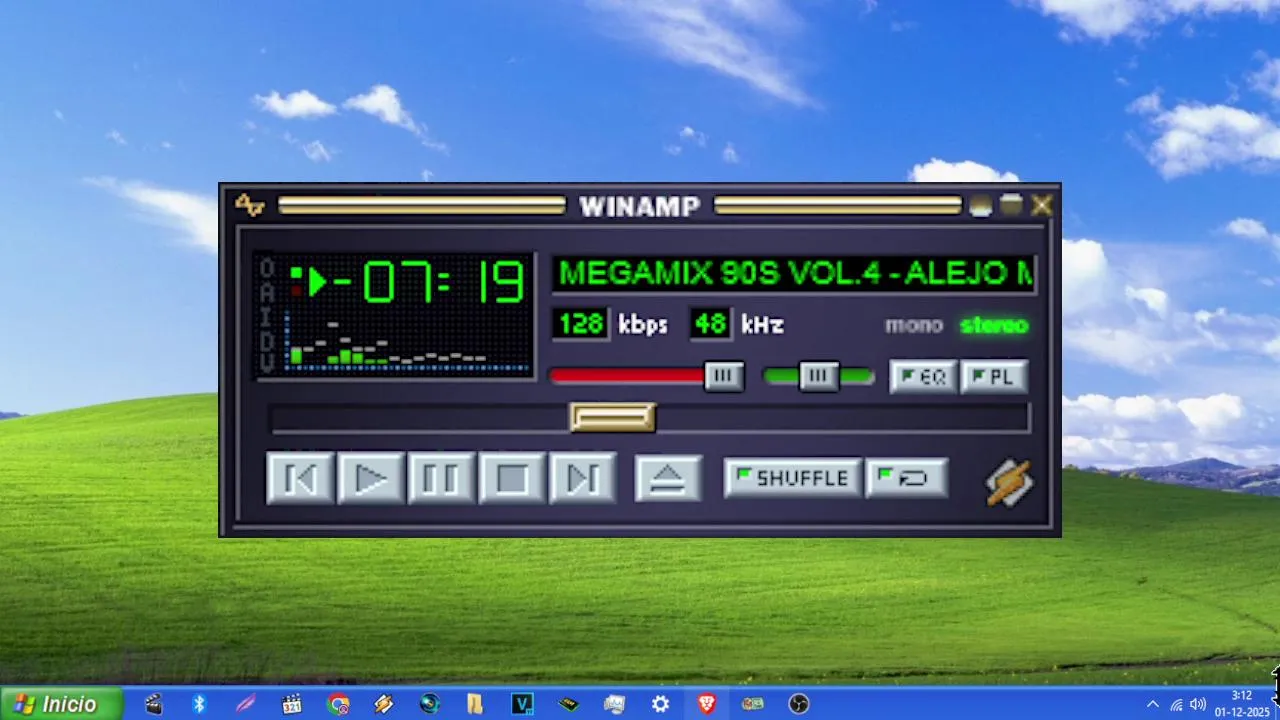
Task: Toggle the EQ equalizer window
Action: point(923,377)
